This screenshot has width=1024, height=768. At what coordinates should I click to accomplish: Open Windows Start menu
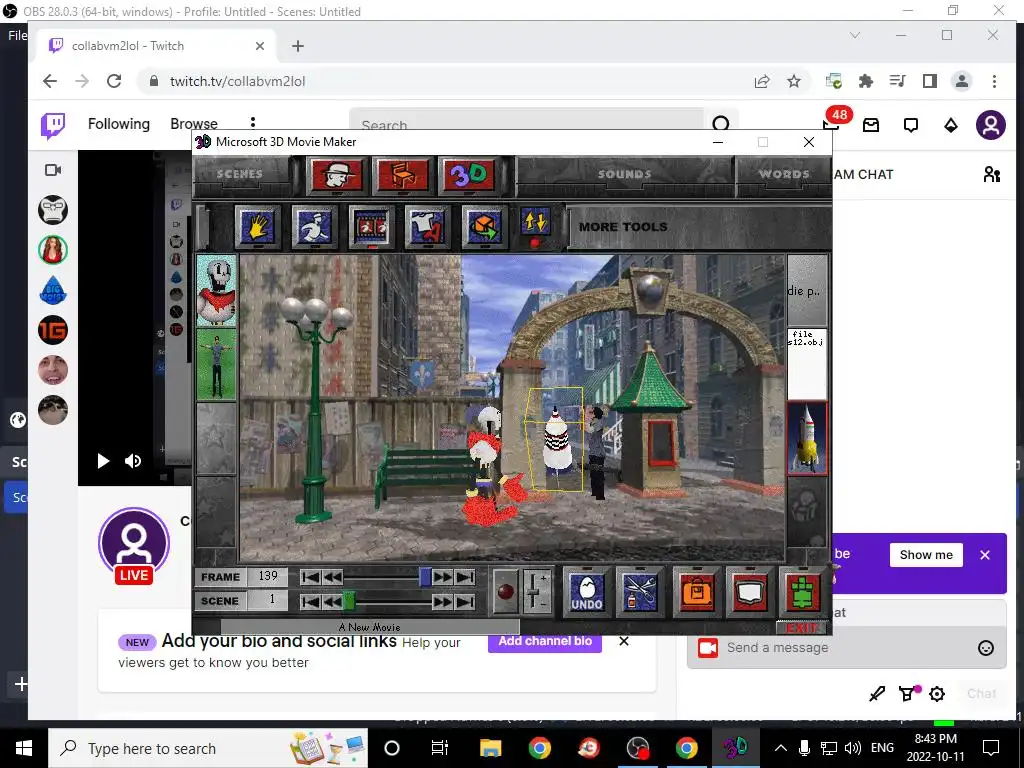pos(24,748)
